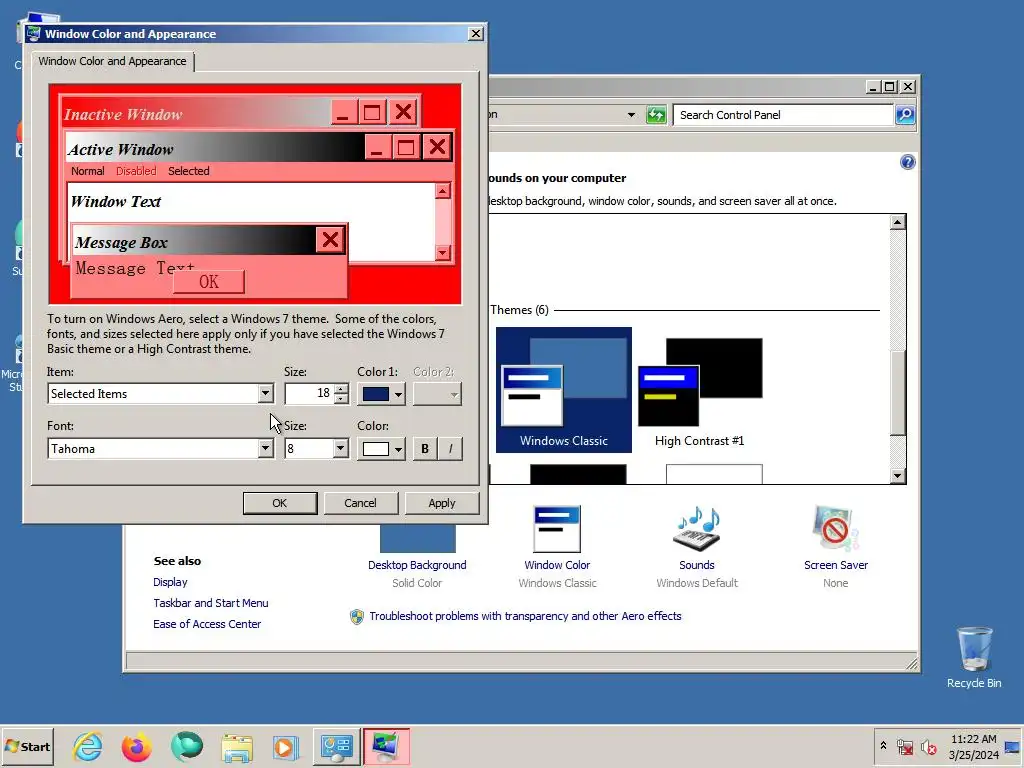
Task: Click the Color 1 dark blue swatch
Action: [376, 394]
